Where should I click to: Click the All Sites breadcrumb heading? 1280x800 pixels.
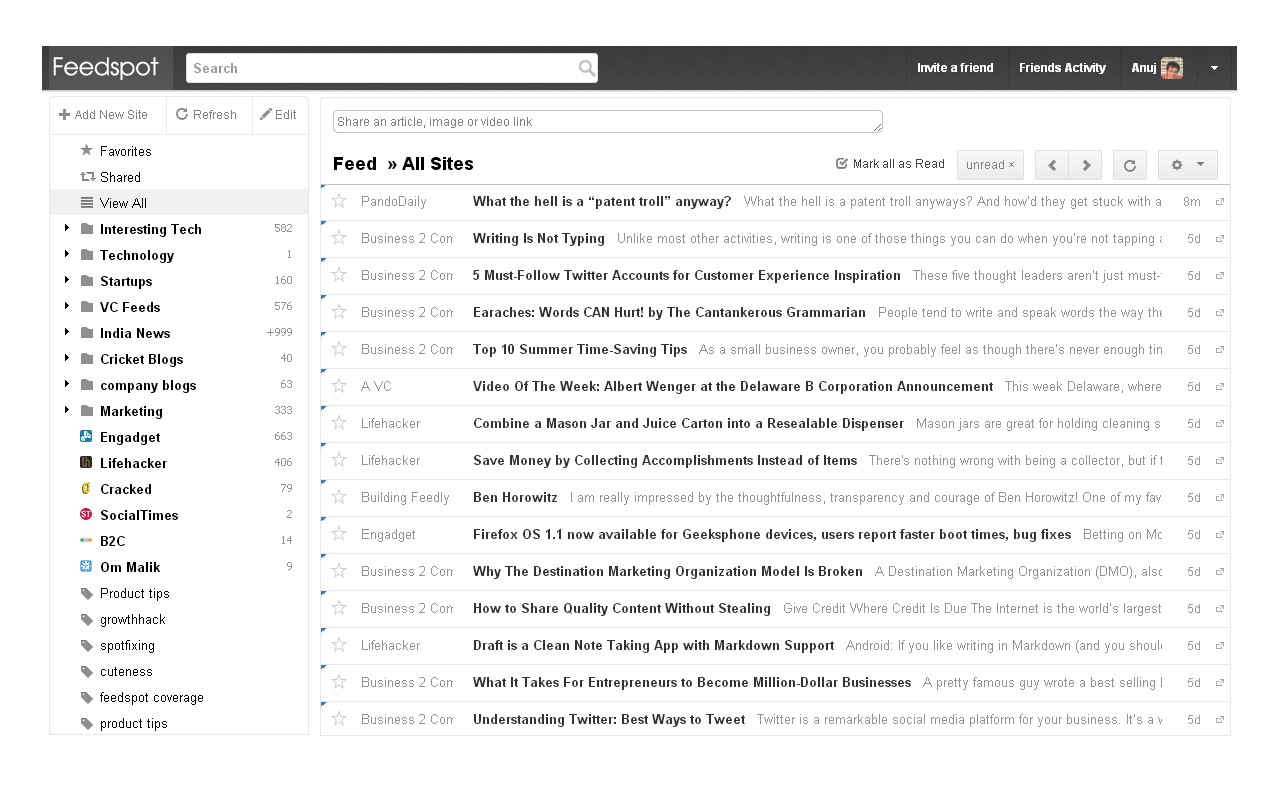click(x=438, y=164)
